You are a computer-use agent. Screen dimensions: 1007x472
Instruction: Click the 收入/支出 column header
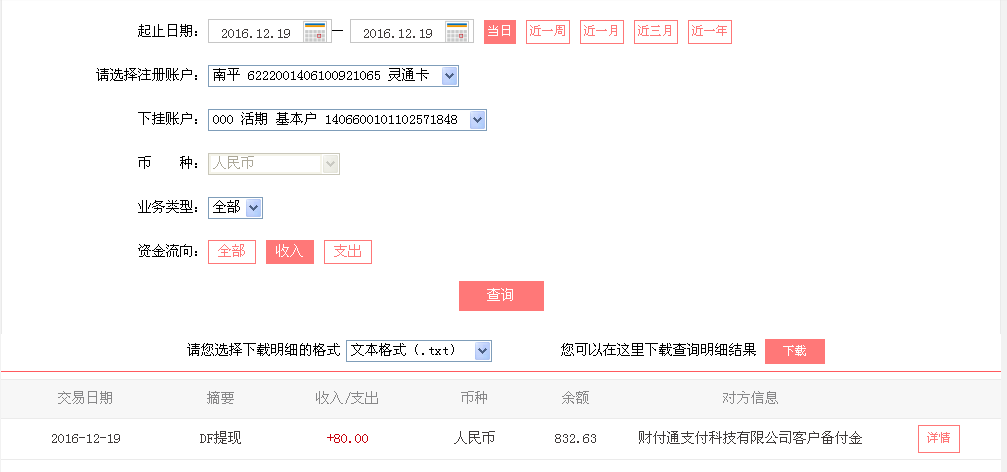click(x=347, y=398)
